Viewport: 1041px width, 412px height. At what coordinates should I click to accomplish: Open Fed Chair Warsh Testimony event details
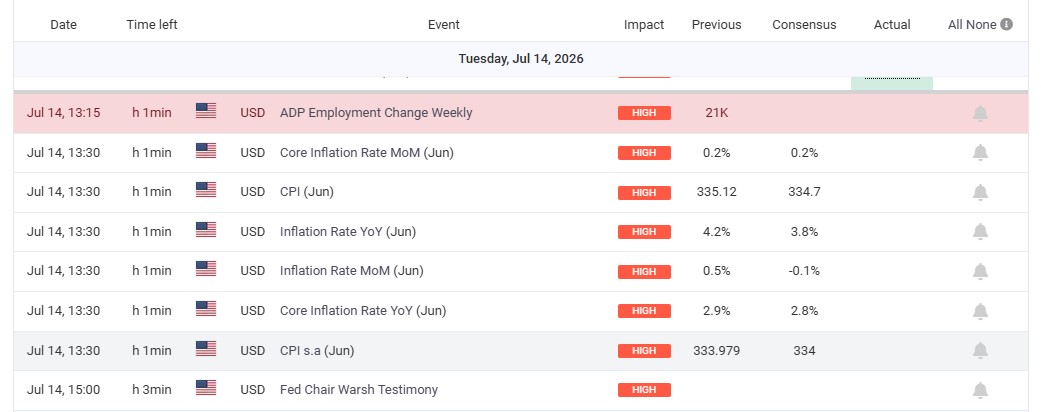click(359, 389)
